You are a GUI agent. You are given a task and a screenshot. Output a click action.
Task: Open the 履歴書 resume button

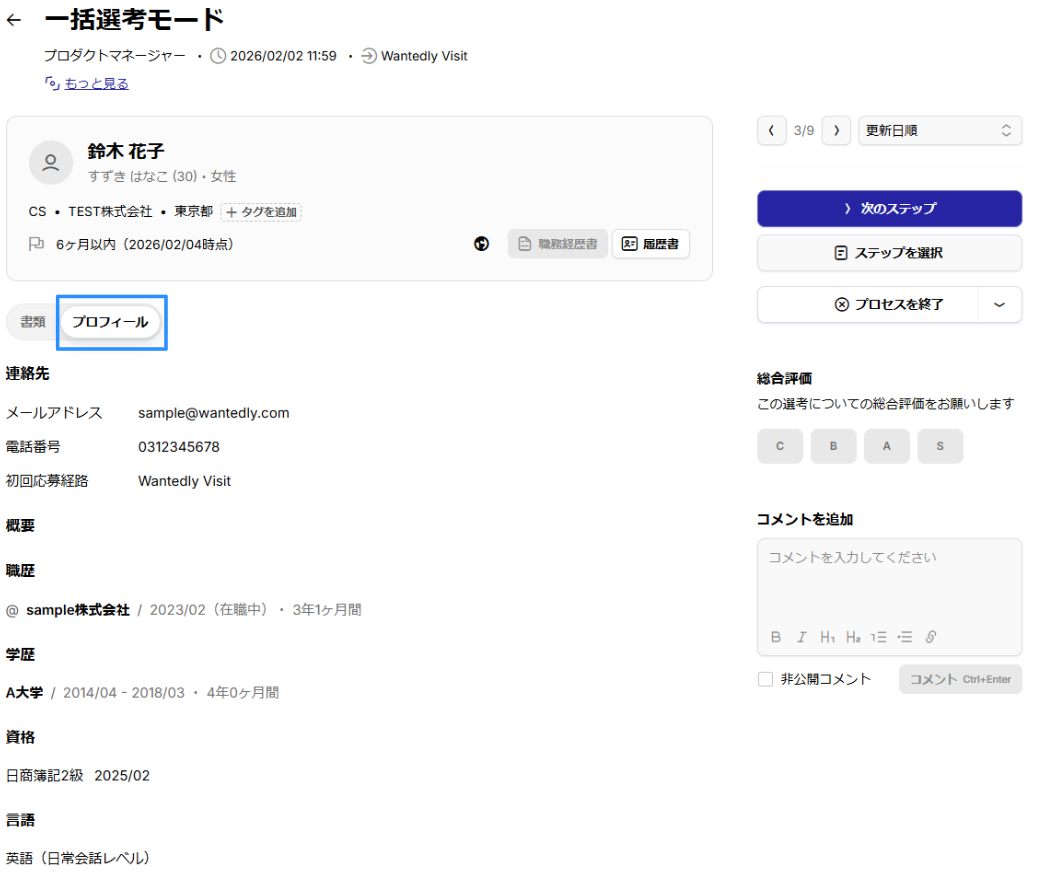pos(651,244)
